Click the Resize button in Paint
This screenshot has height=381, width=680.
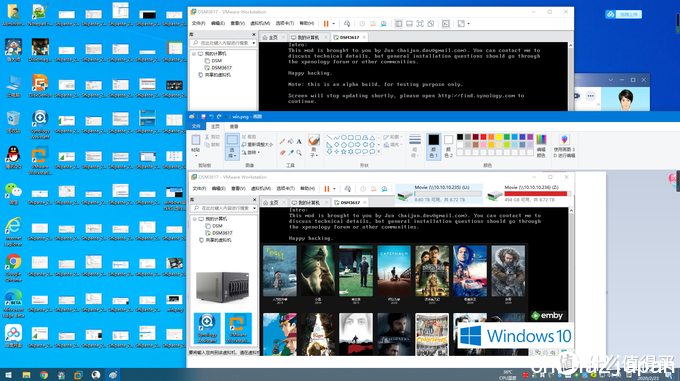[x=258, y=145]
